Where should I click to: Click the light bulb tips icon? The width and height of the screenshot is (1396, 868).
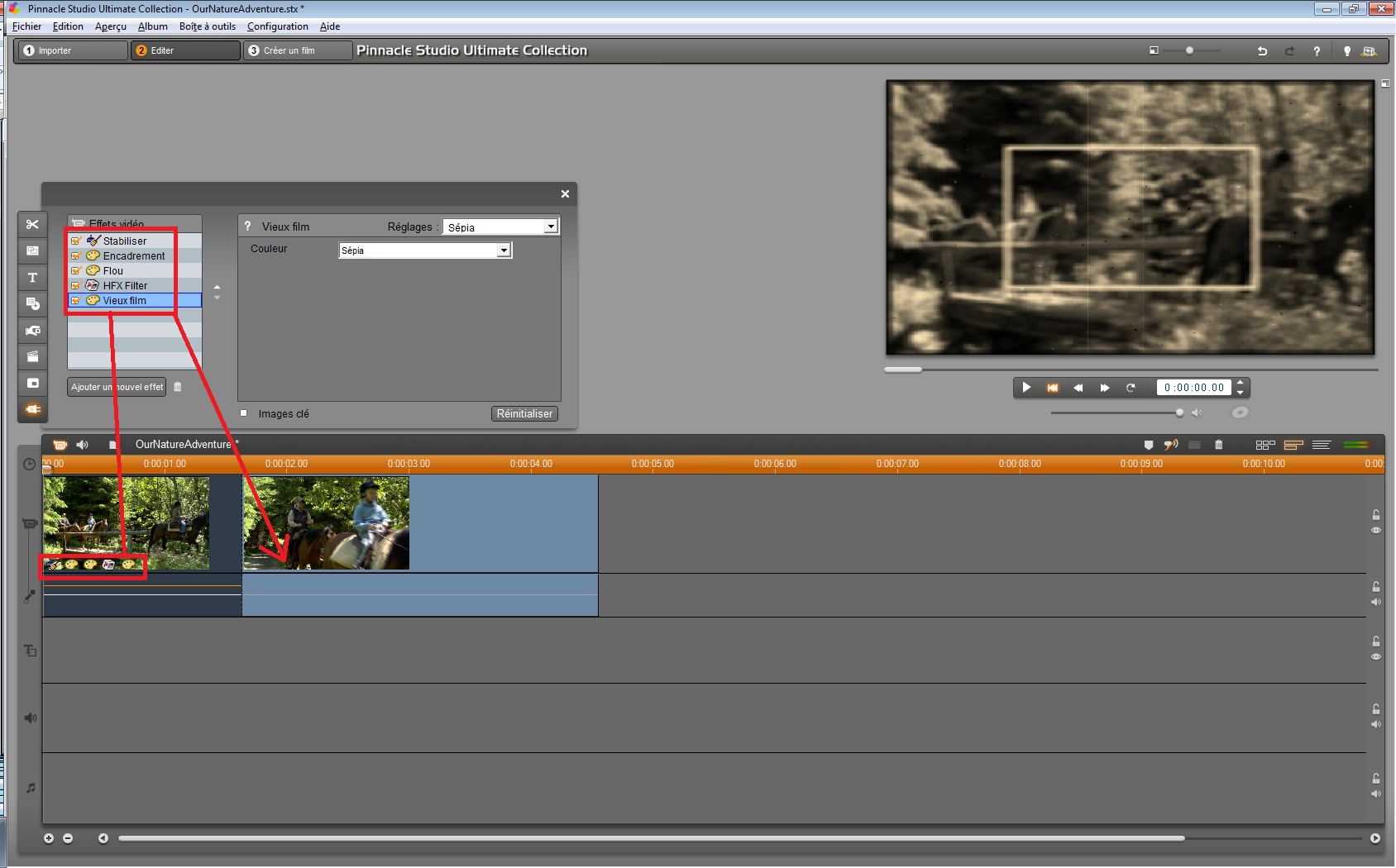tap(1347, 50)
